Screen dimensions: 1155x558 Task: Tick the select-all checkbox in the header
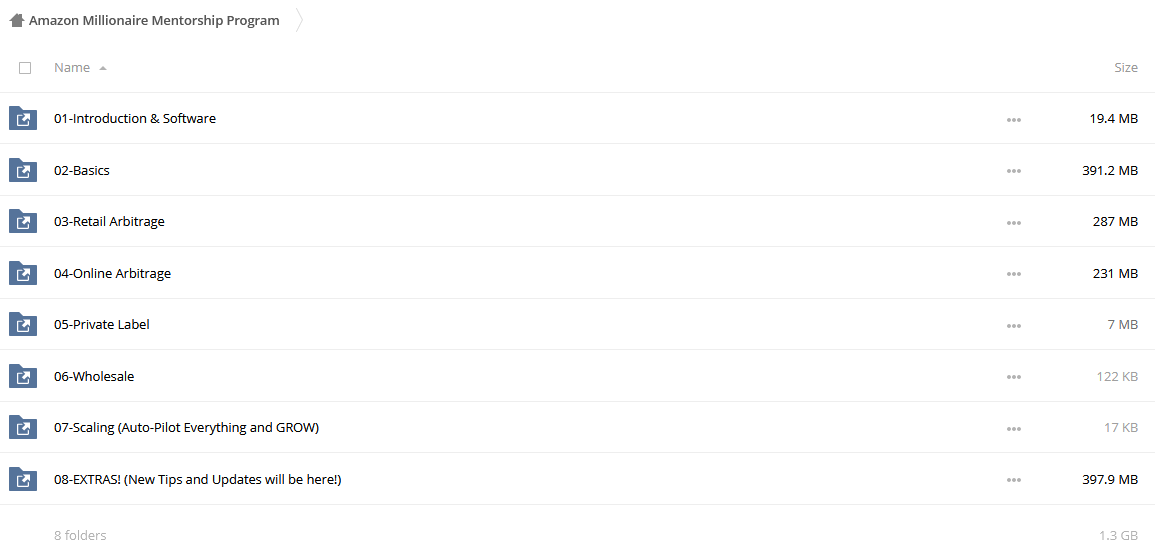(25, 68)
